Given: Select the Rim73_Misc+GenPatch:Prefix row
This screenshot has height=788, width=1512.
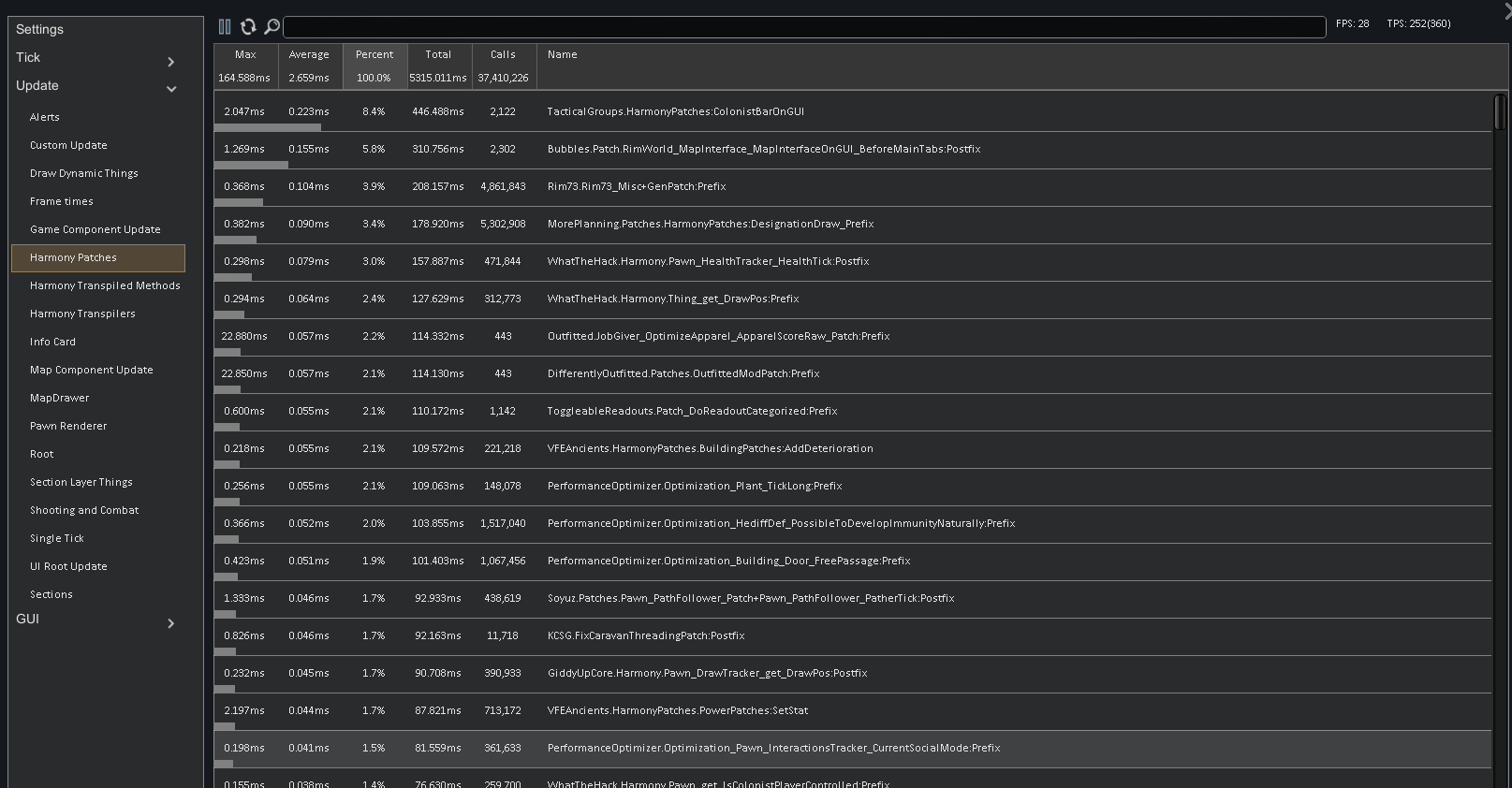Looking at the screenshot, I should coord(853,187).
